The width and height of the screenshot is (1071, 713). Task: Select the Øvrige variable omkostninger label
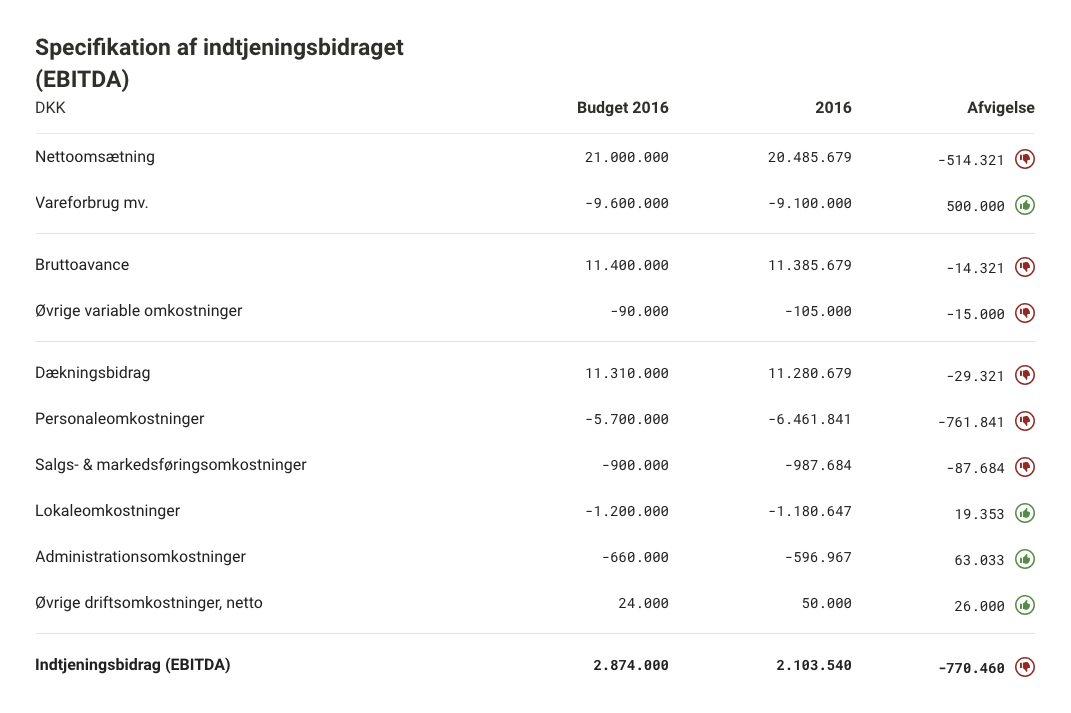tap(139, 311)
